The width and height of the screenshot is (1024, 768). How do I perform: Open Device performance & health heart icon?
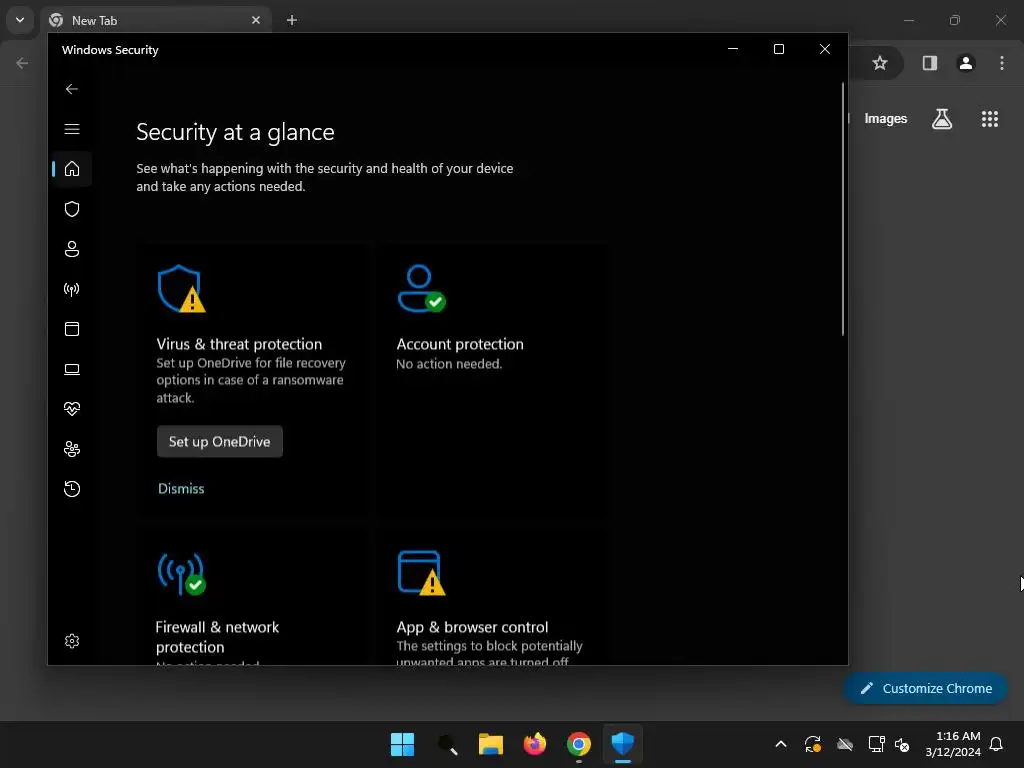[x=72, y=409]
